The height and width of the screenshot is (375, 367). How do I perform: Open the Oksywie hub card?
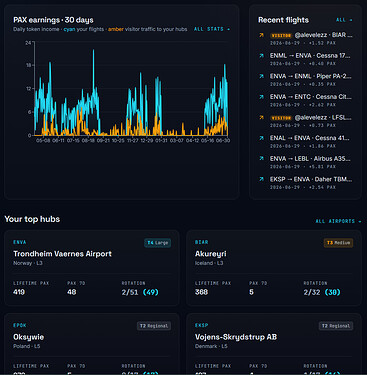92,343
